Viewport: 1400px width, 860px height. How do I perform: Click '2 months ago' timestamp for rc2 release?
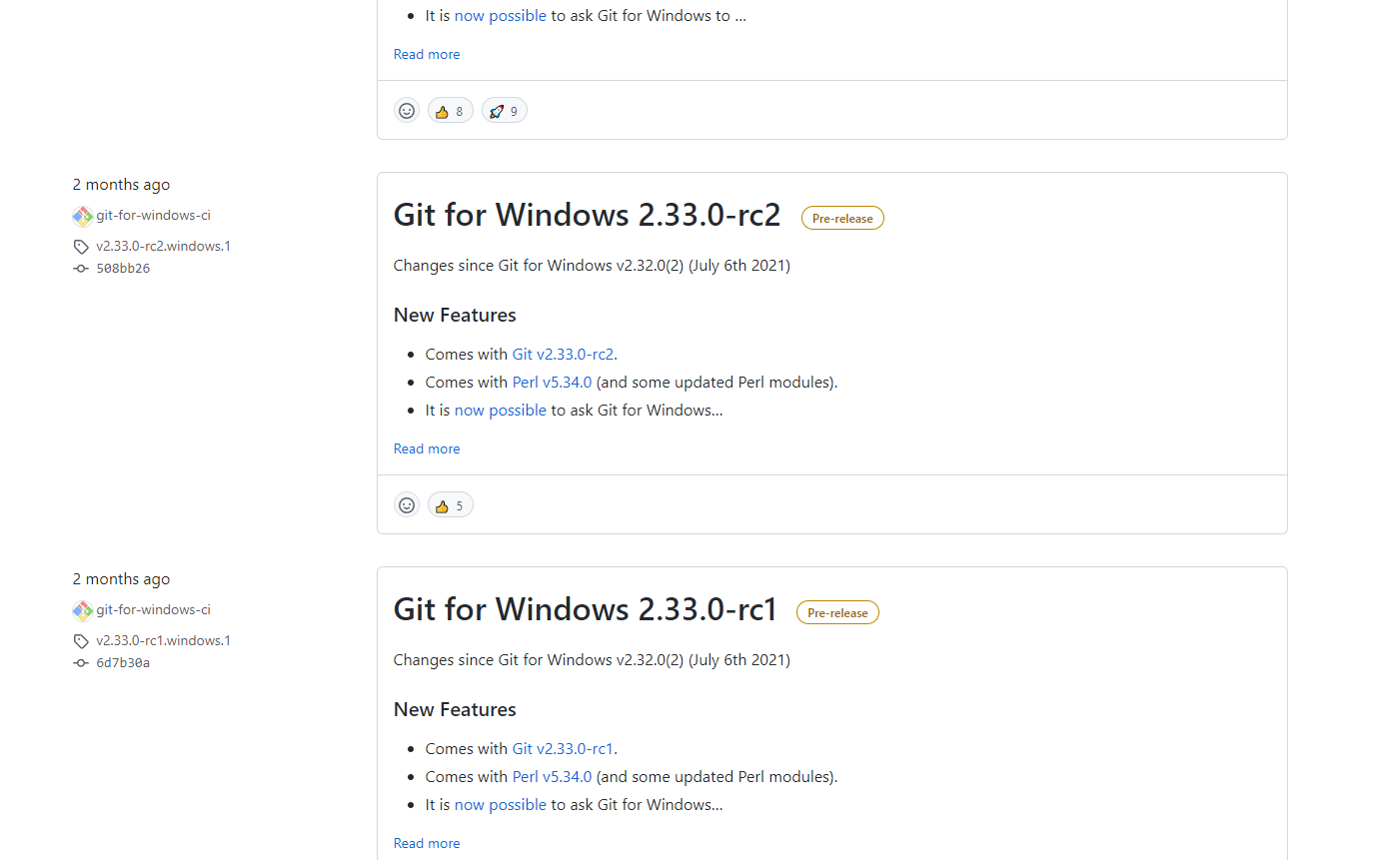121,185
